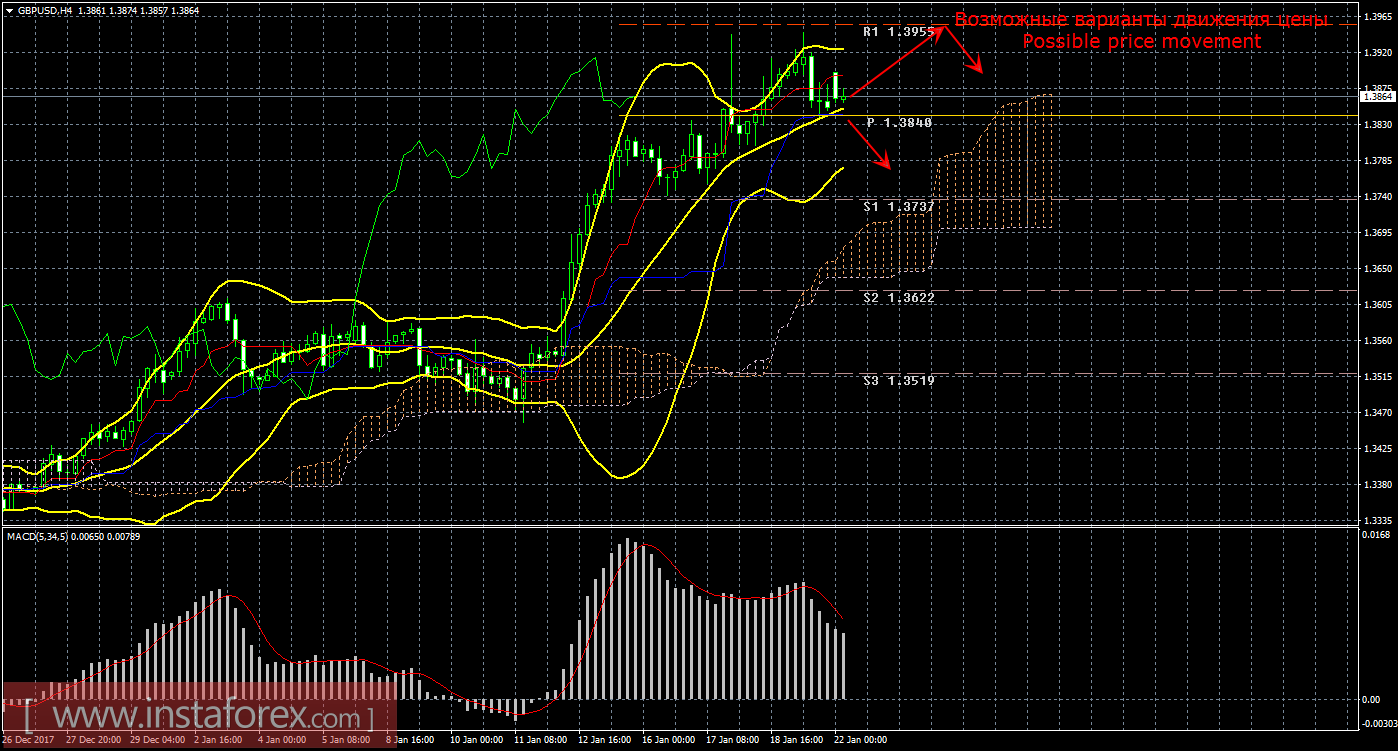Click the current price tag 1.3864

[x=1378, y=97]
